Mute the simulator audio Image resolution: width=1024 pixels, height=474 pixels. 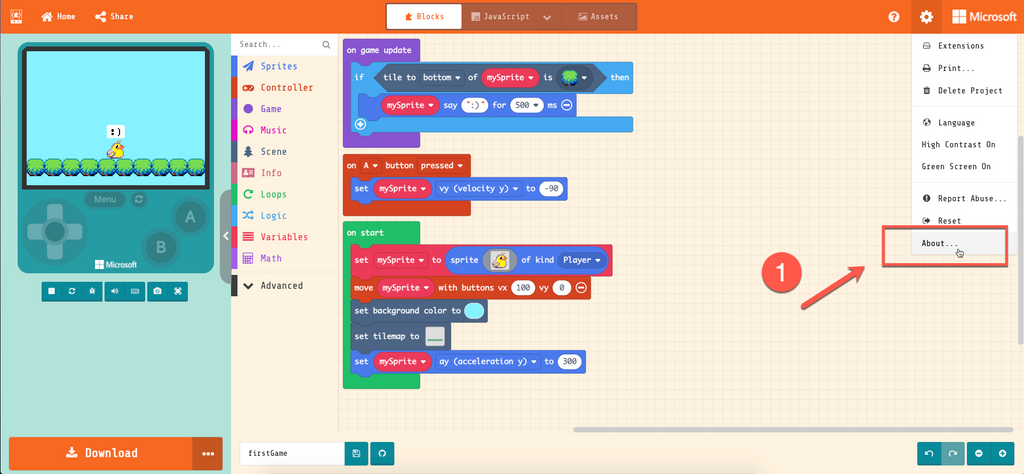pyautogui.click(x=114, y=291)
